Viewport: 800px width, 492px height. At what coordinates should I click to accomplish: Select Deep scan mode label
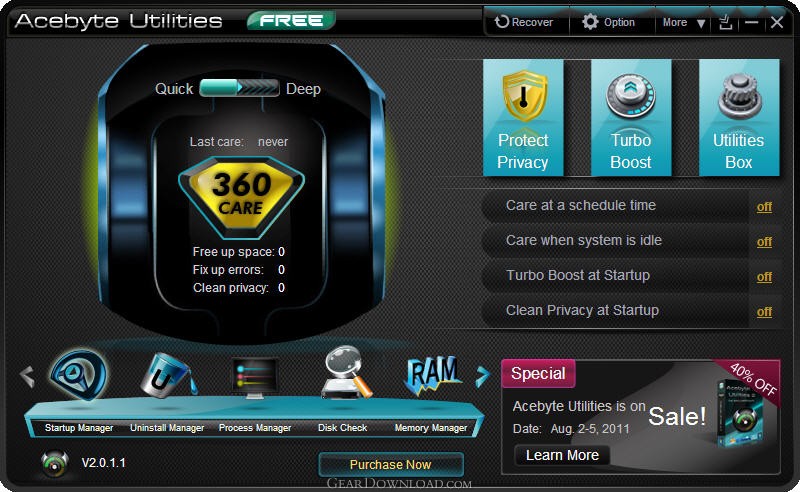(x=303, y=89)
